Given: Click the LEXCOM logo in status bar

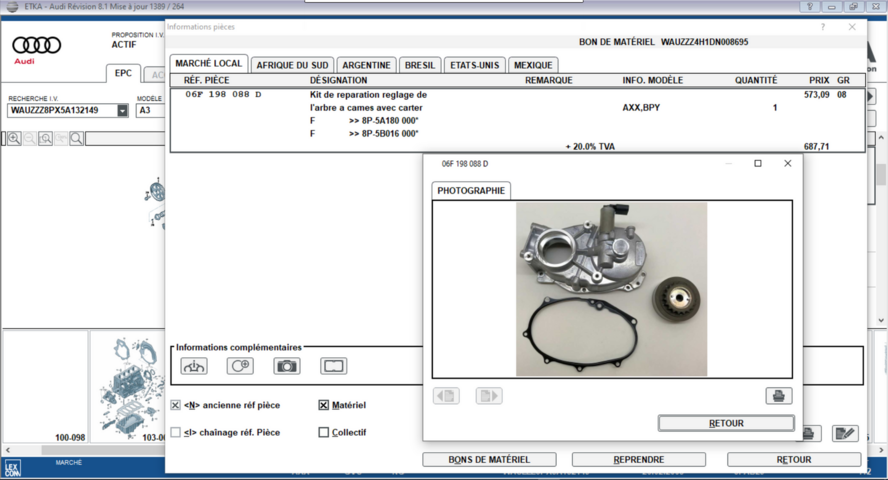Looking at the screenshot, I should click(x=12, y=469).
